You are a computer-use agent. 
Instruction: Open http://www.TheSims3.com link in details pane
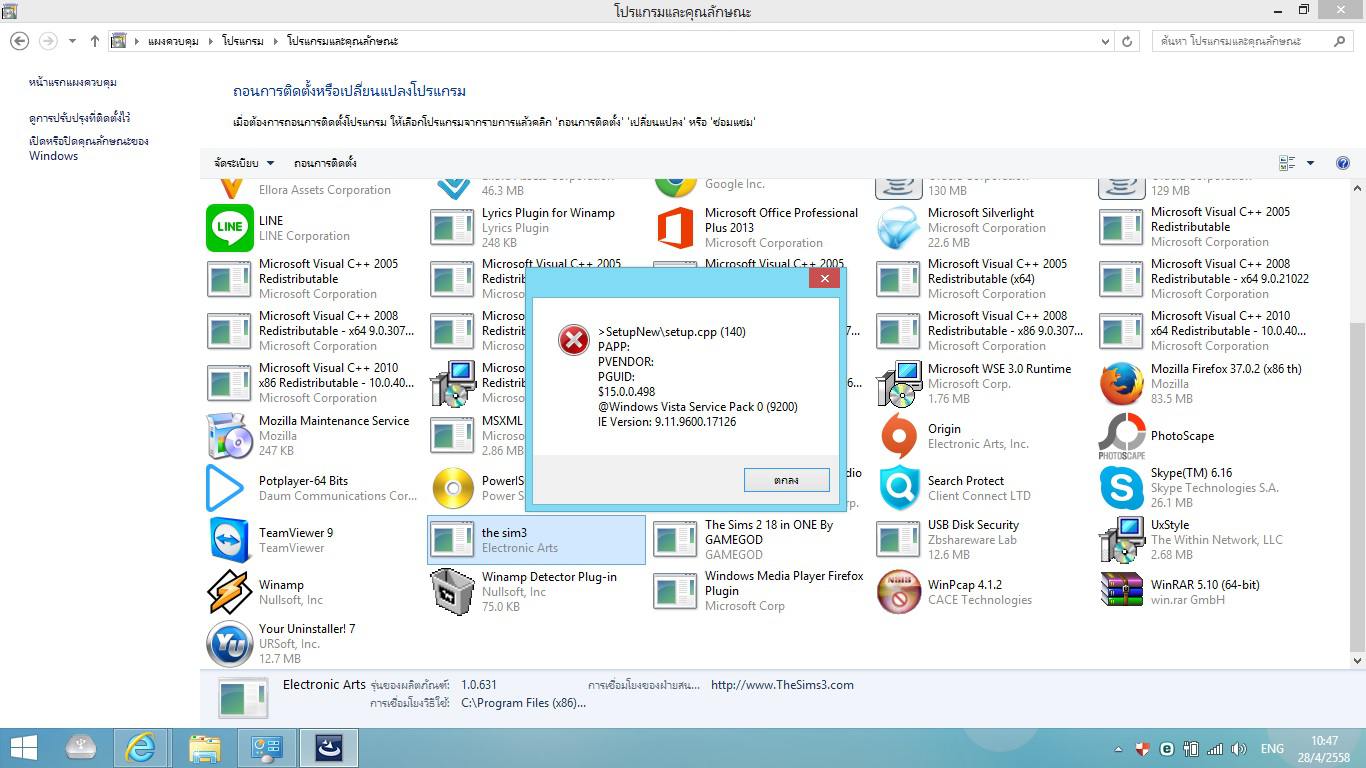click(782, 685)
